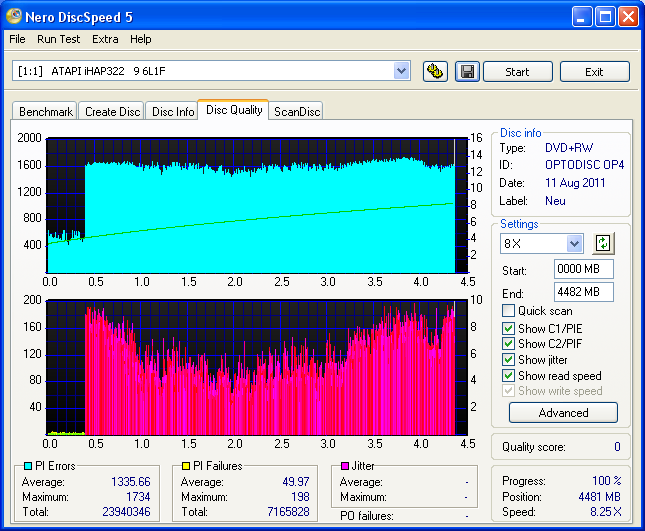The height and width of the screenshot is (531, 645).
Task: Click the magenta Jitter legend swatch
Action: (x=345, y=466)
